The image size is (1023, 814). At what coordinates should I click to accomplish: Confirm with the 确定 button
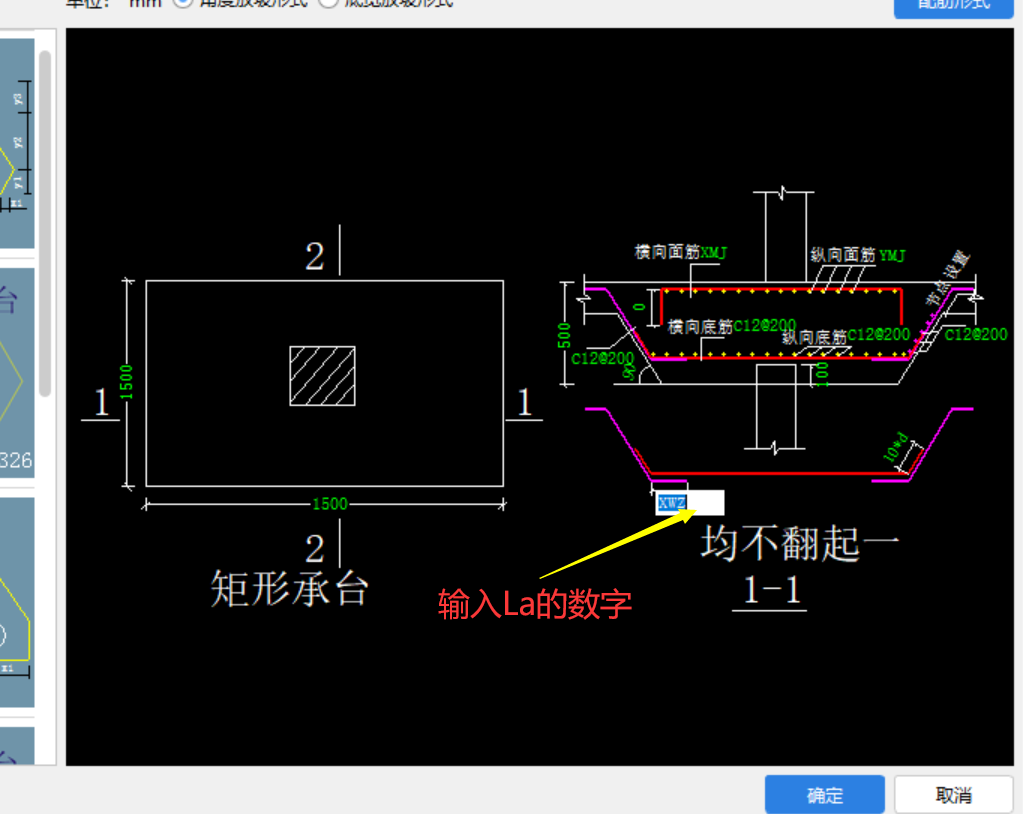tap(825, 794)
